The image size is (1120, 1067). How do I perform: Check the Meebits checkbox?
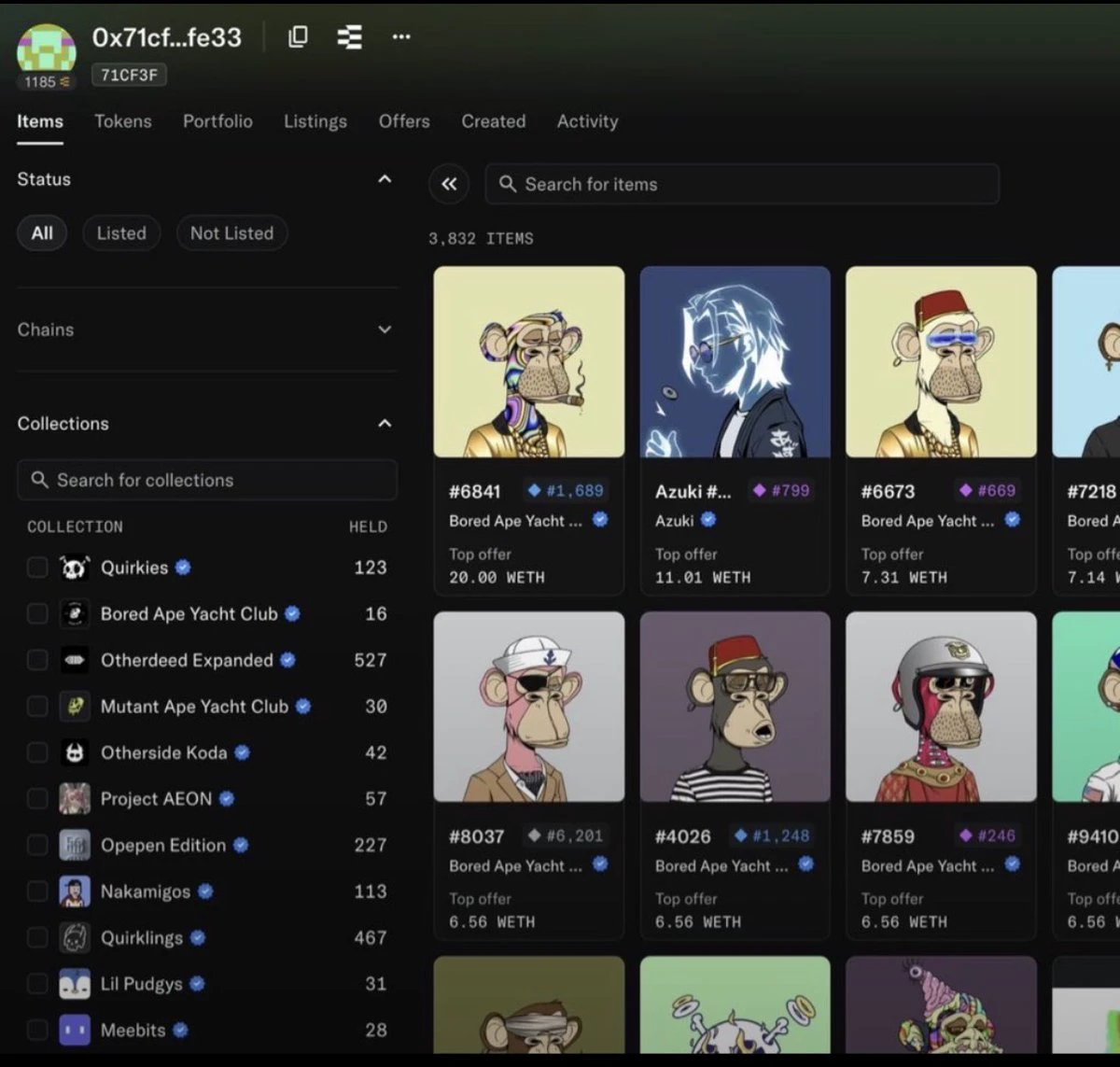coord(37,1030)
